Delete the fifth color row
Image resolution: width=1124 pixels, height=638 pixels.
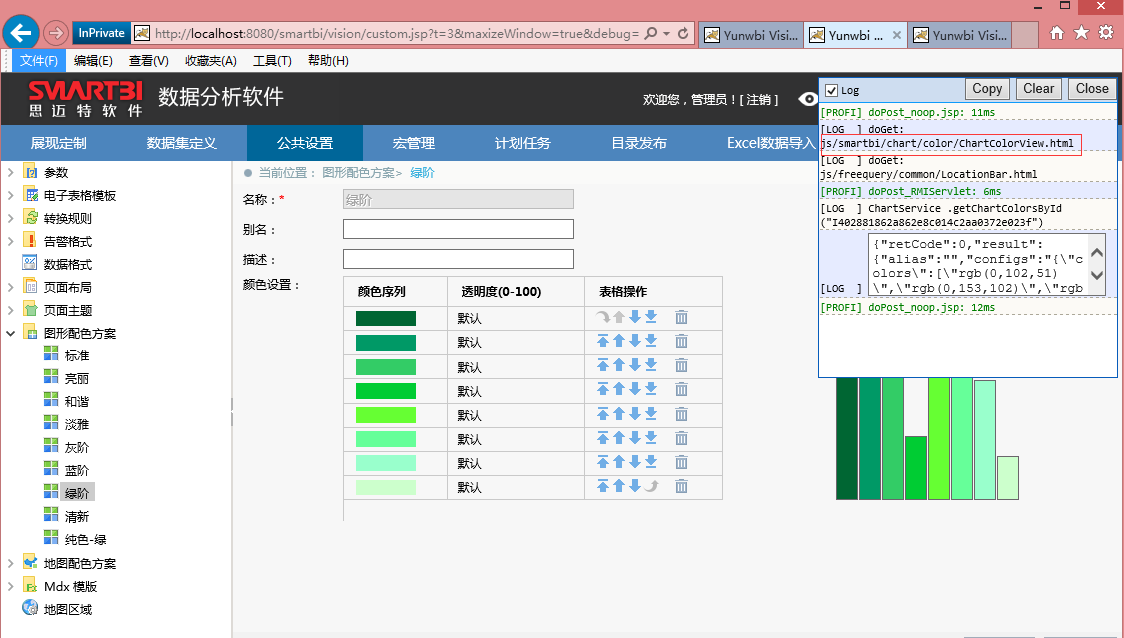[x=681, y=414]
